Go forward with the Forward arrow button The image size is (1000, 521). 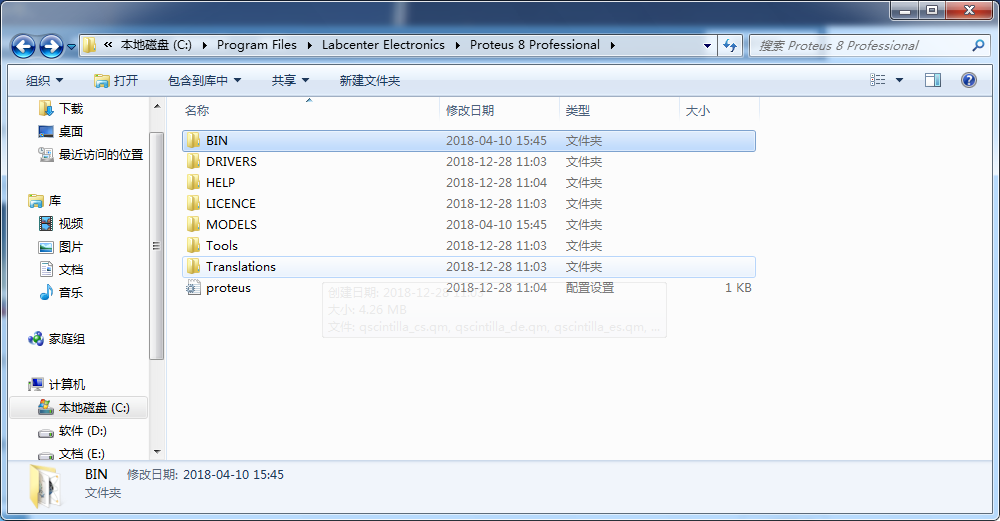pos(51,46)
